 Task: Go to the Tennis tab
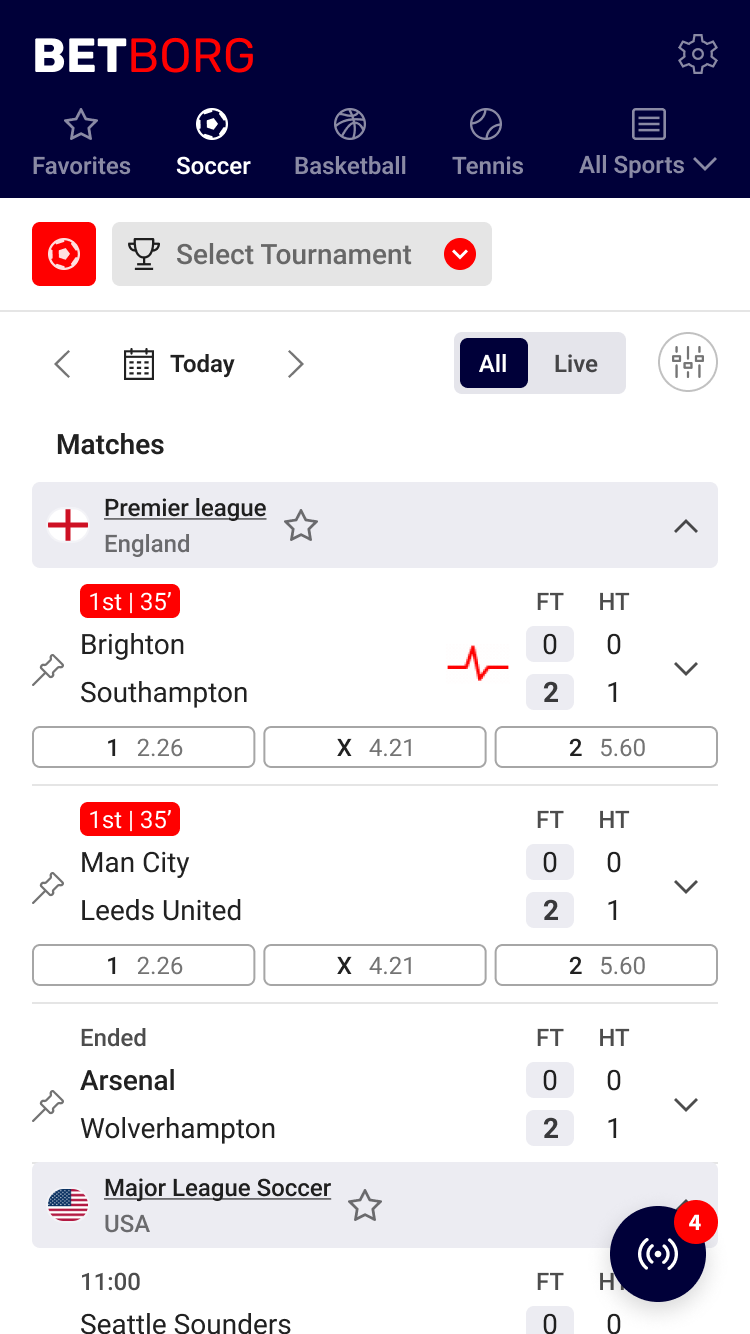487,143
